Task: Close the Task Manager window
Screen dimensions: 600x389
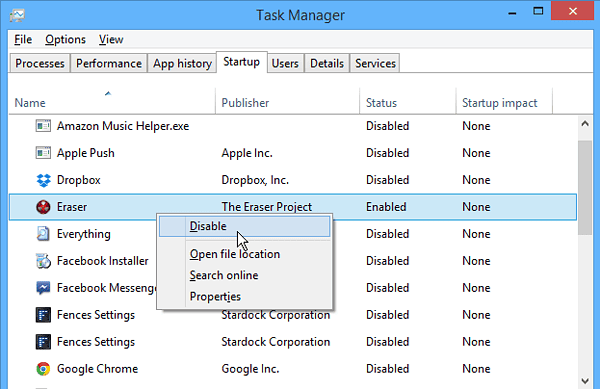Action: pyautogui.click(x=572, y=11)
